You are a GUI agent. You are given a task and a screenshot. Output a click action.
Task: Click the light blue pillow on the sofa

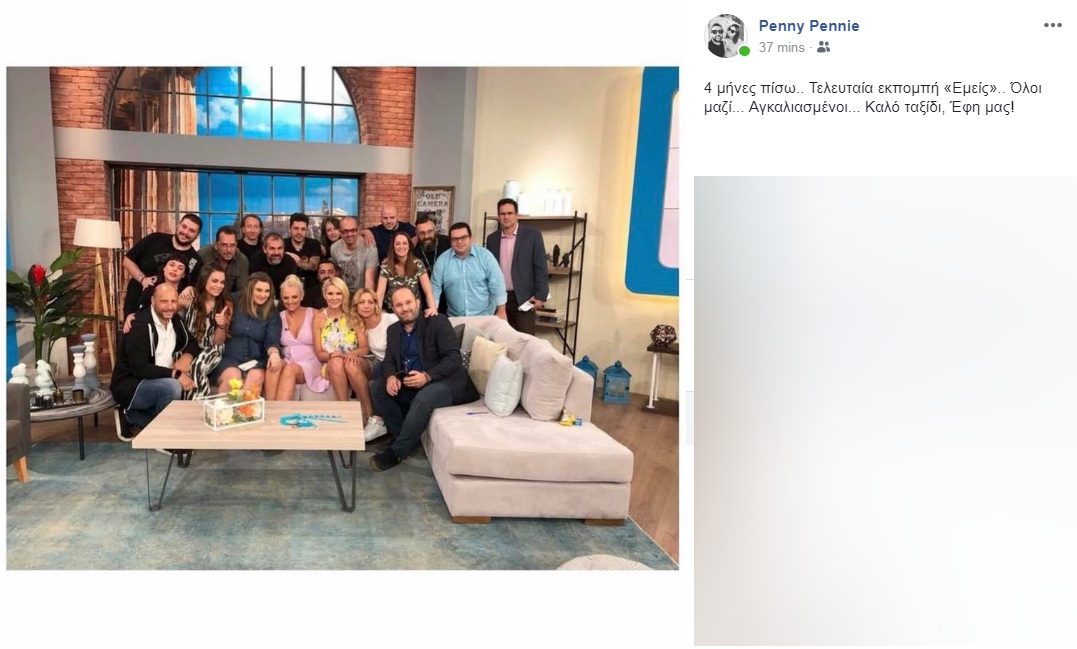[503, 385]
